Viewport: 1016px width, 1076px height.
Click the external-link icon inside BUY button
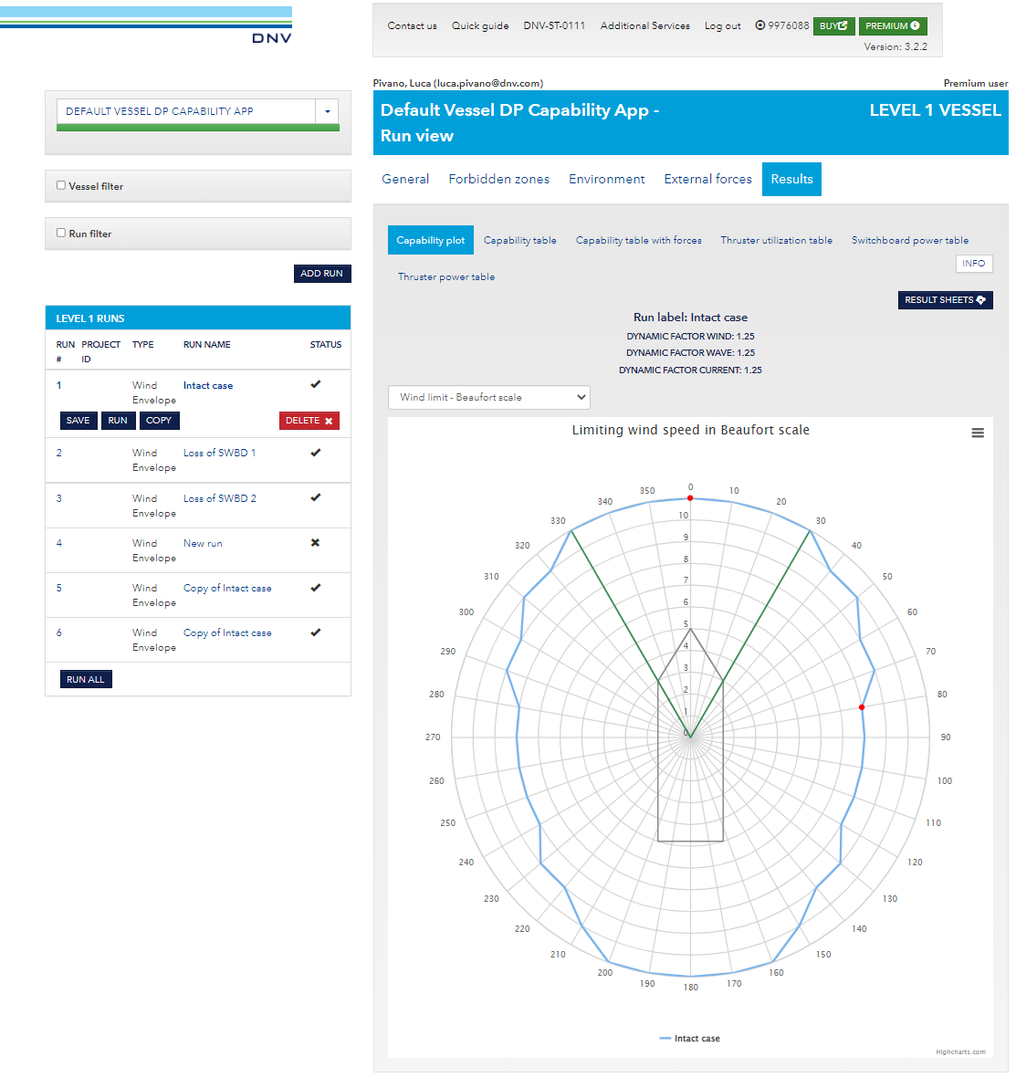tap(843, 25)
